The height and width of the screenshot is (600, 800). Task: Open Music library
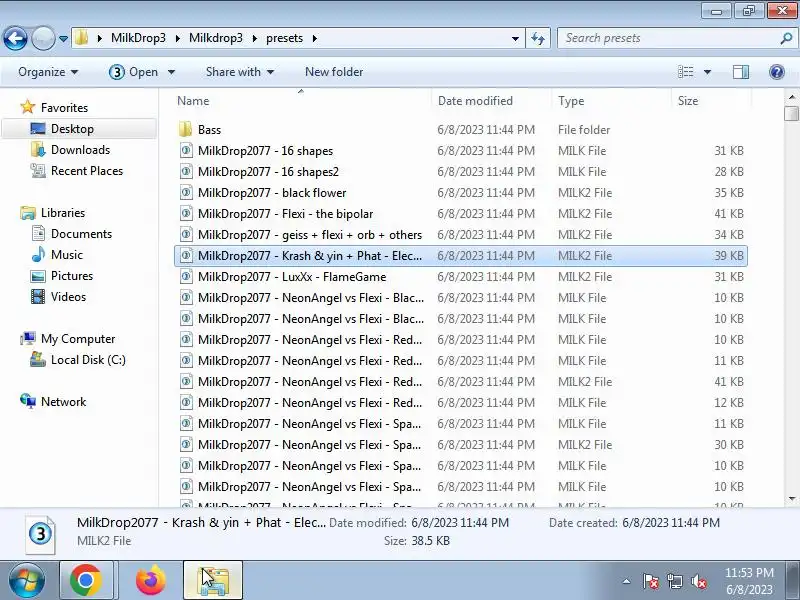66,255
